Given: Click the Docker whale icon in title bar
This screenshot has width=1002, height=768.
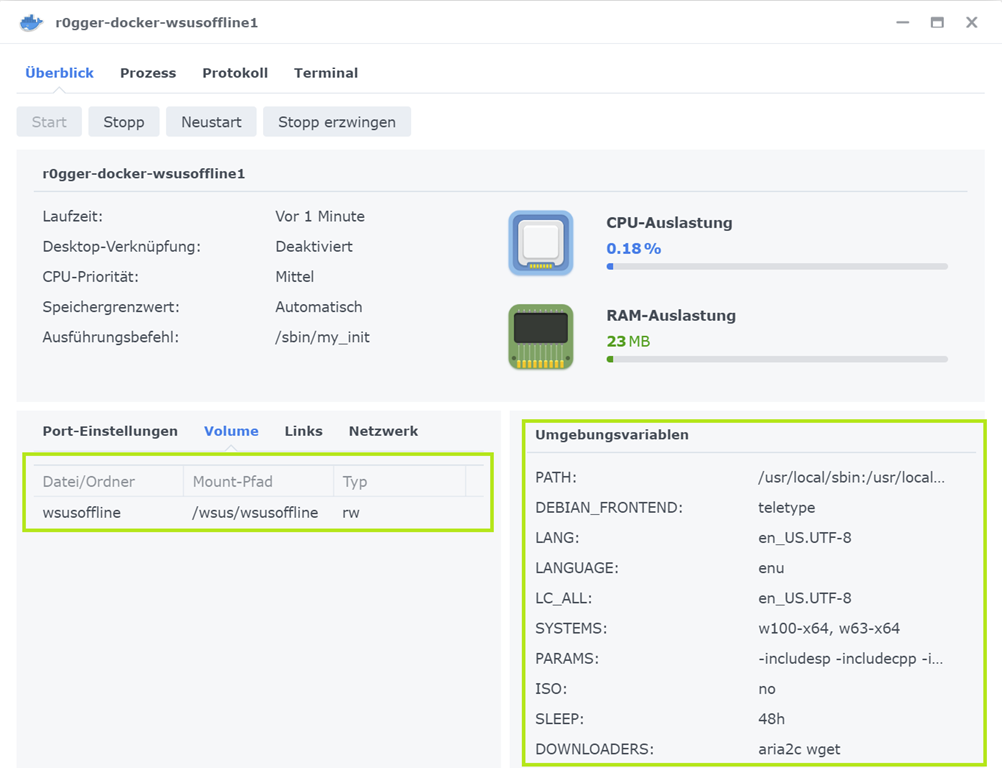Looking at the screenshot, I should 32,22.
